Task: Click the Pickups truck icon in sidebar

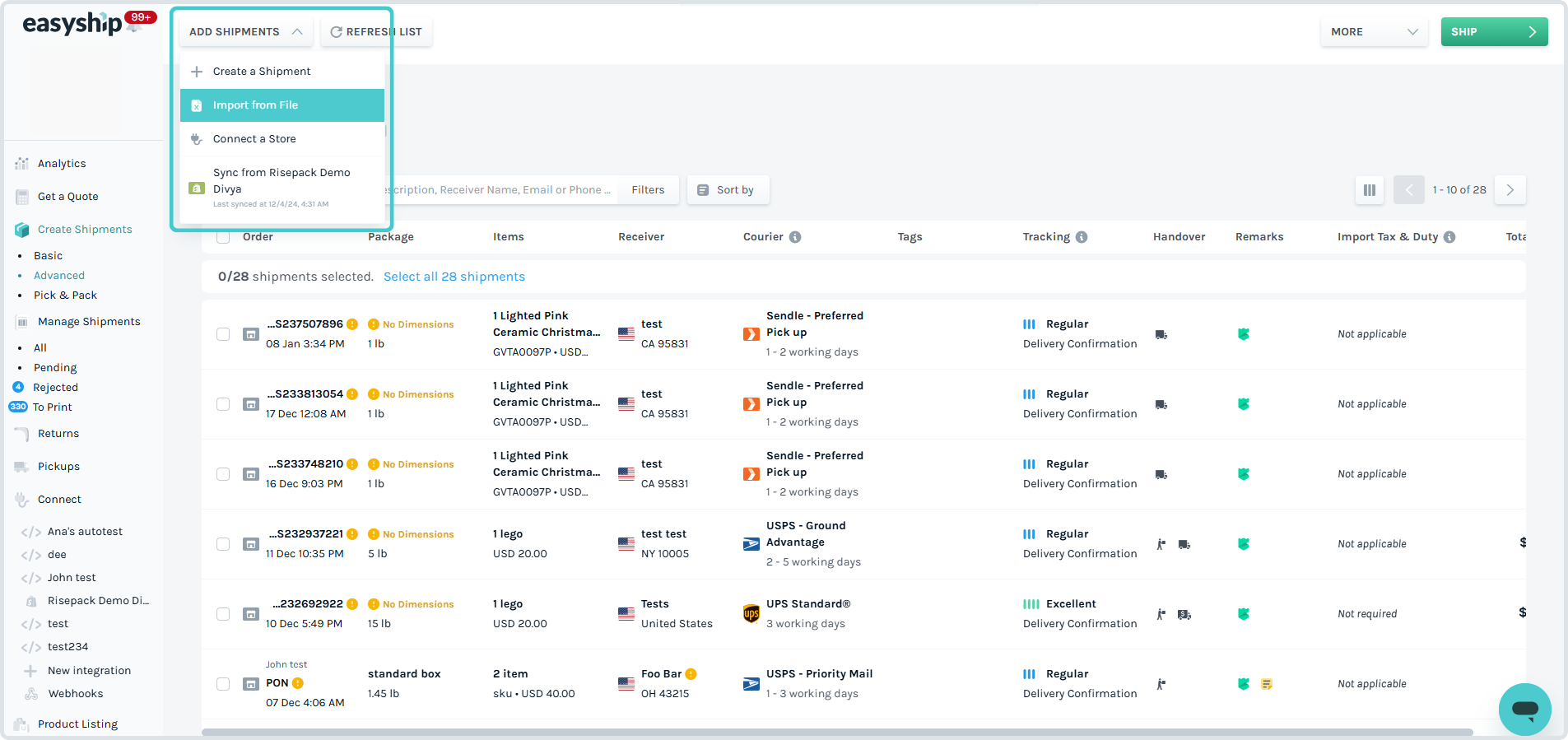Action: (22, 467)
